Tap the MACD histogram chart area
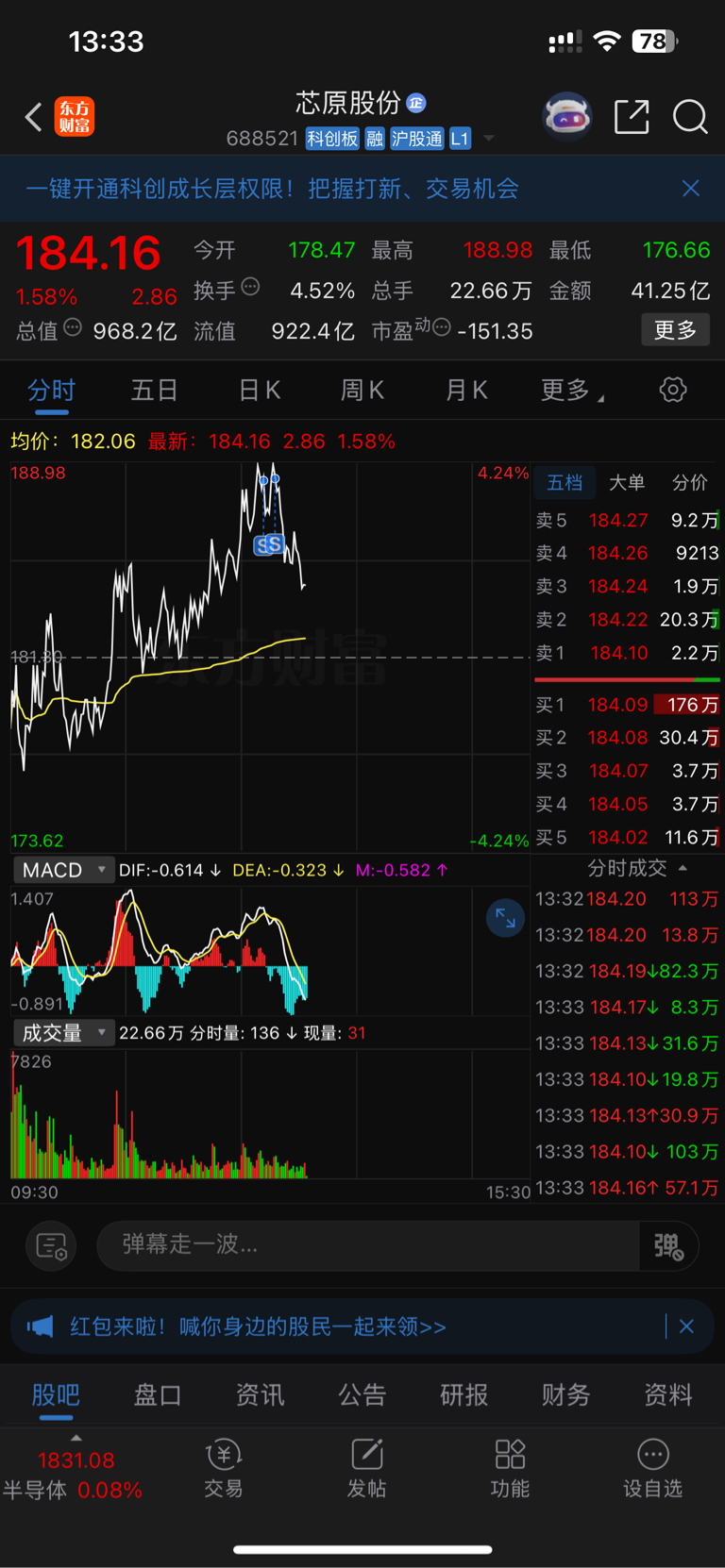 tap(270, 951)
